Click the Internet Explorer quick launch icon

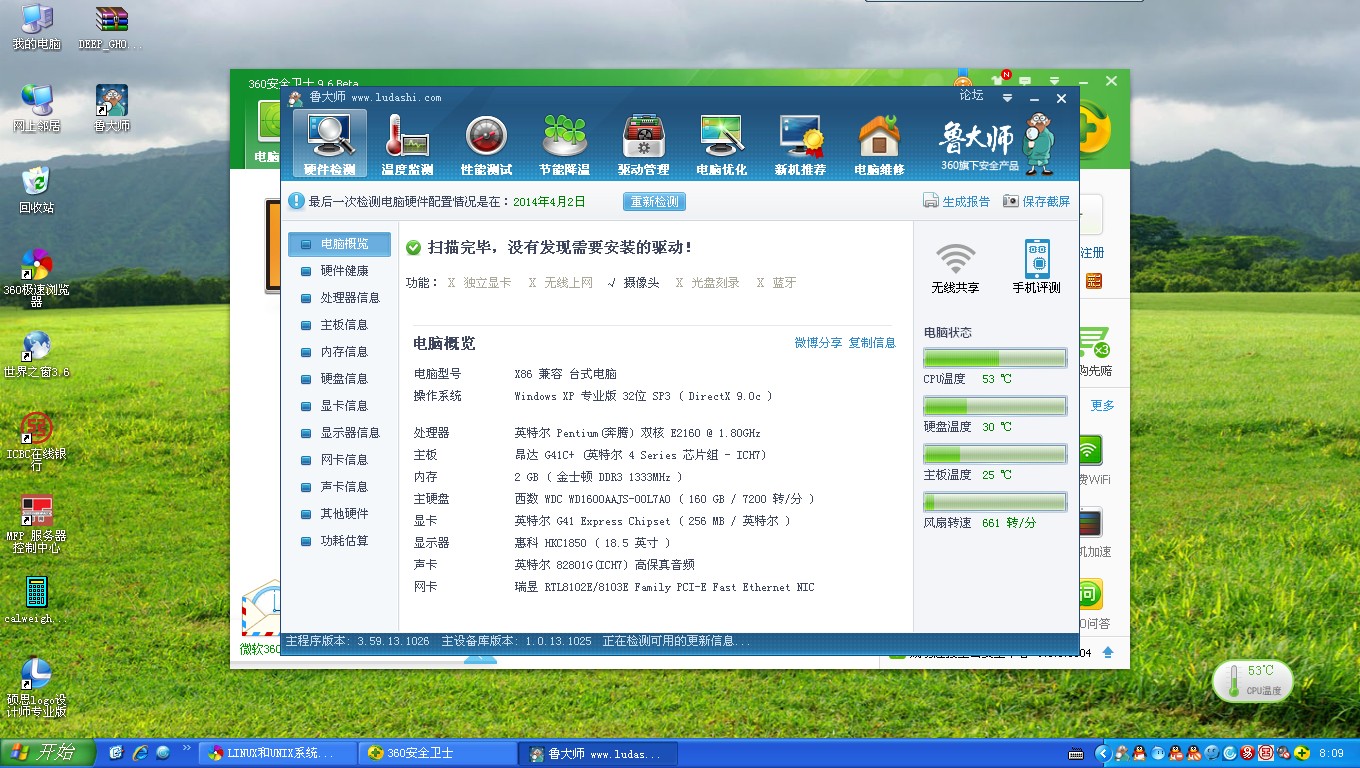tap(139, 753)
